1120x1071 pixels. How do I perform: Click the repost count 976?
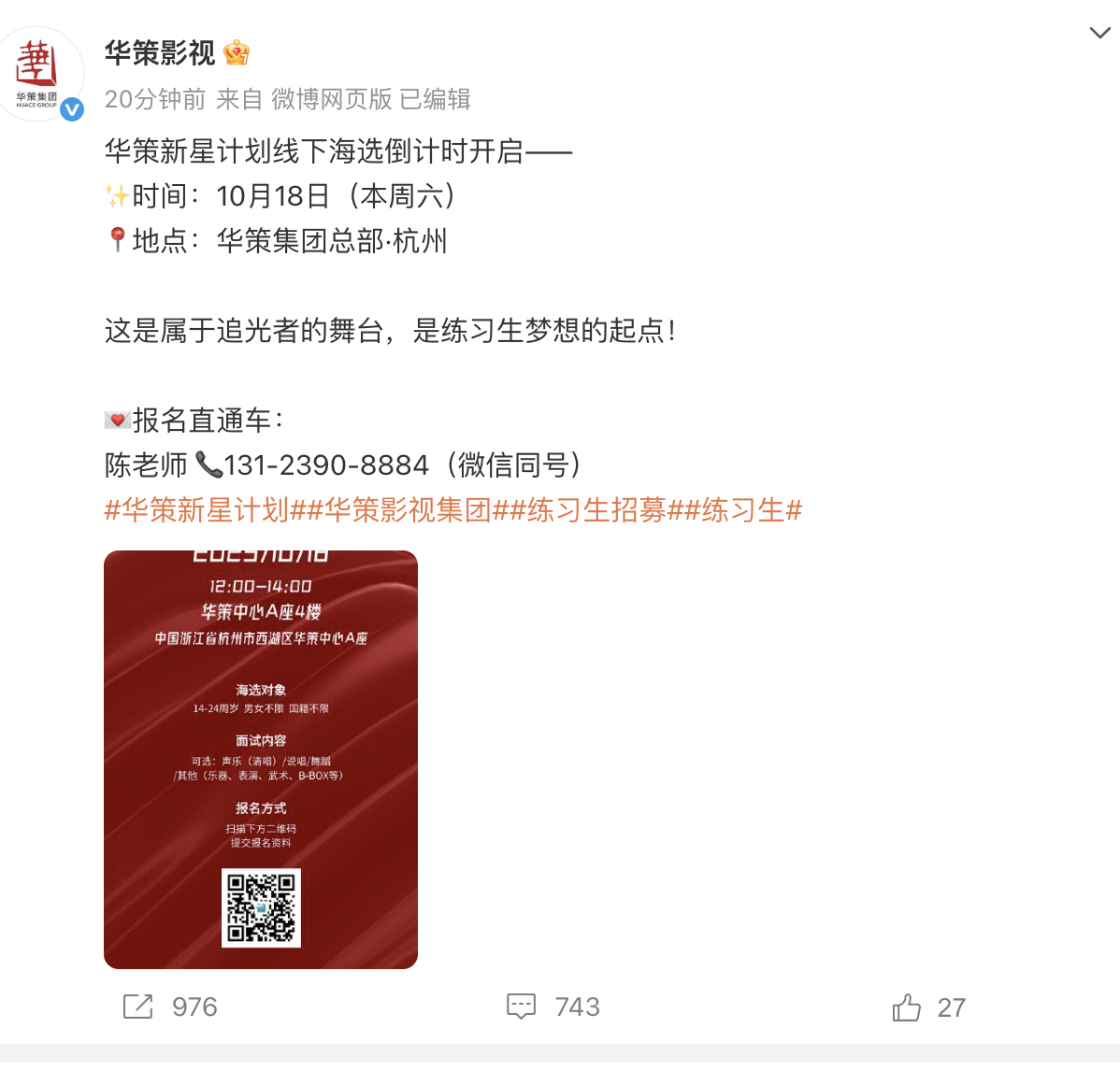[194, 1007]
